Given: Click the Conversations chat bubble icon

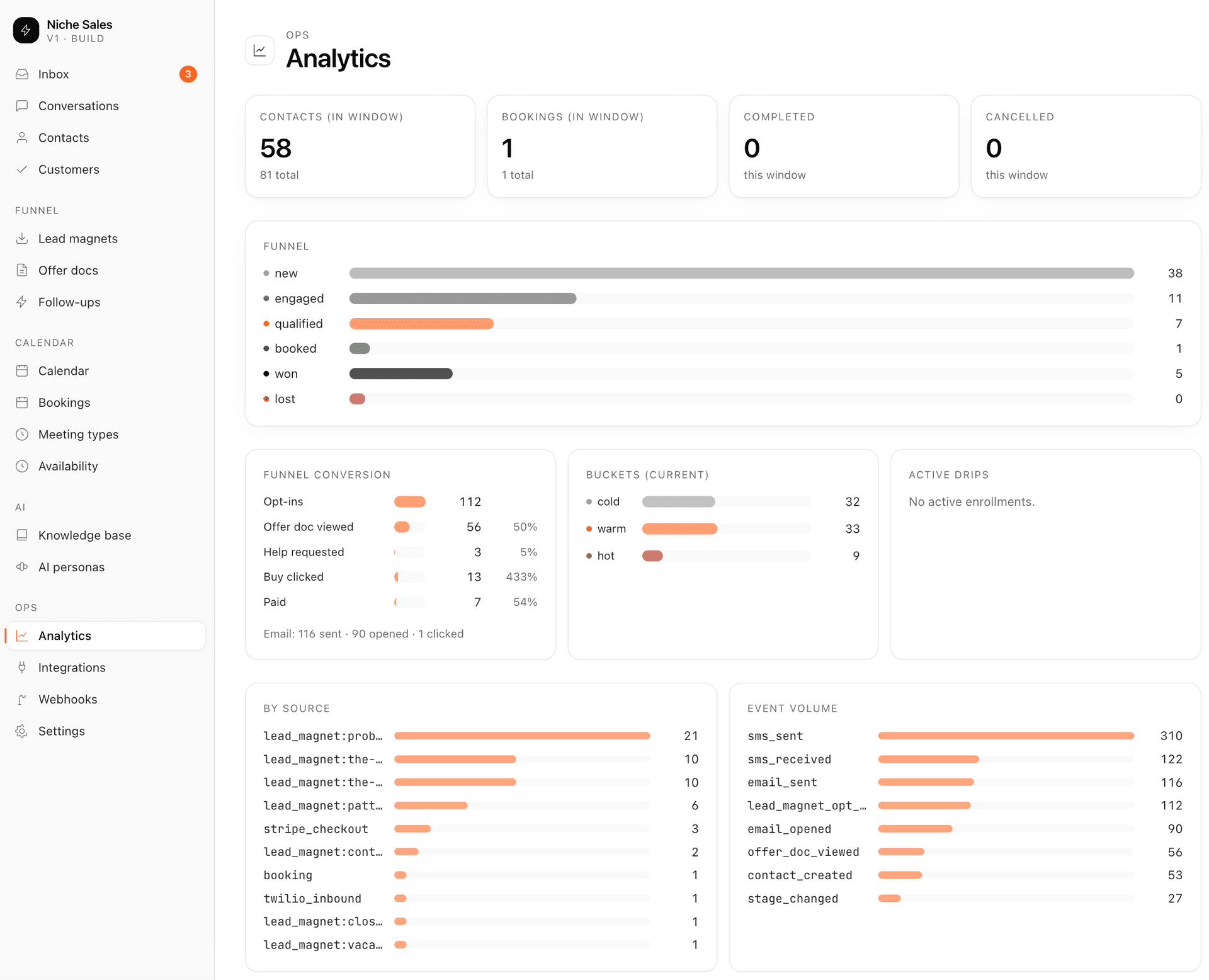Looking at the screenshot, I should pyautogui.click(x=22, y=106).
